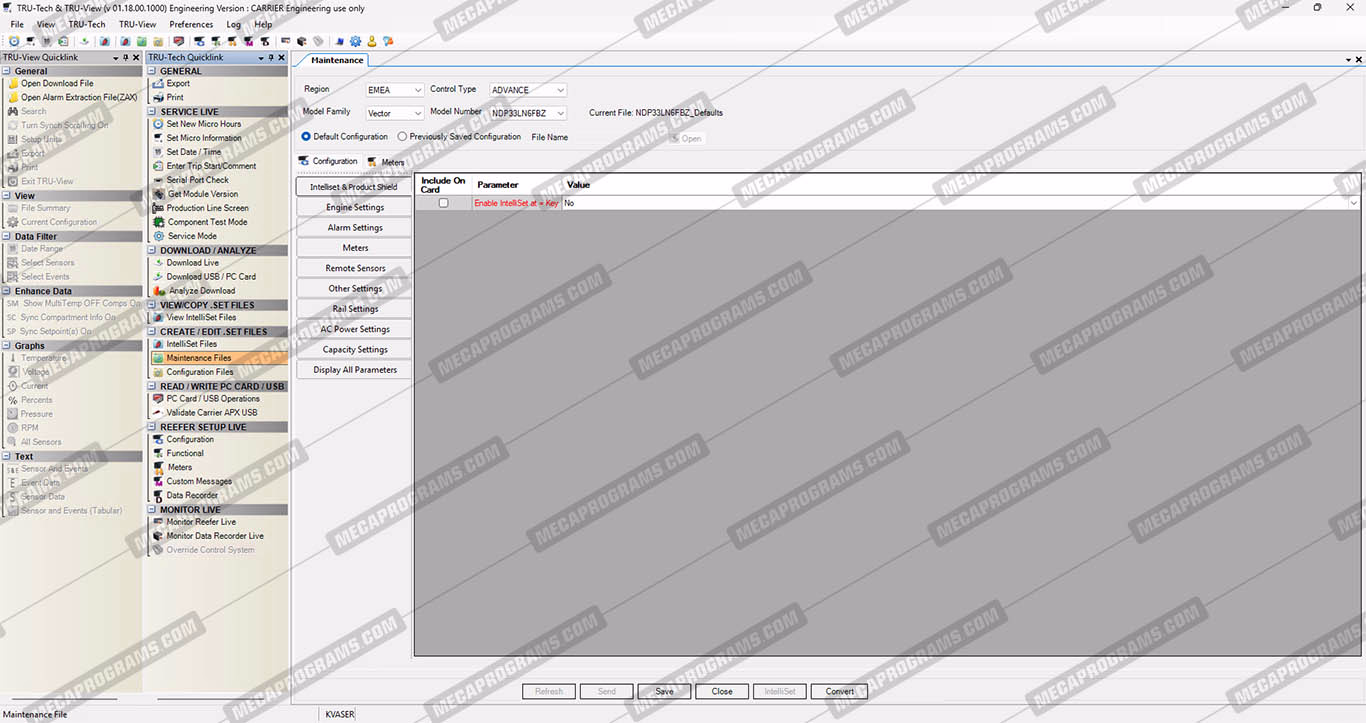Open Configuration Files quicklink
This screenshot has width=1366, height=723.
click(x=199, y=372)
